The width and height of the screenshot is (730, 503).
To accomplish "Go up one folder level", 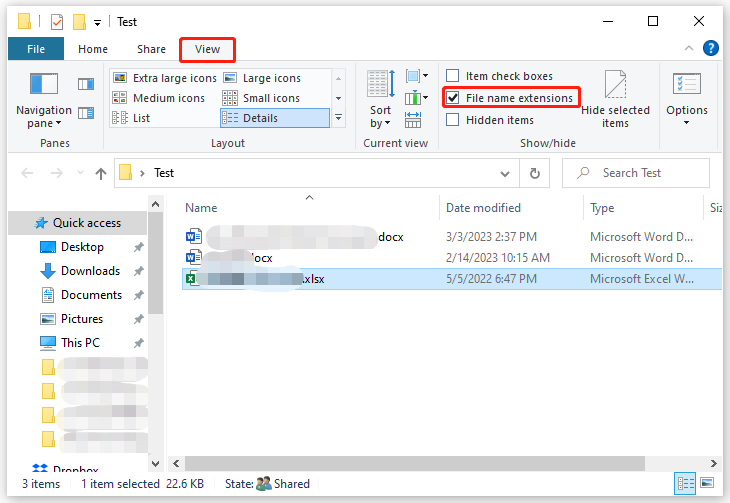I will point(101,174).
